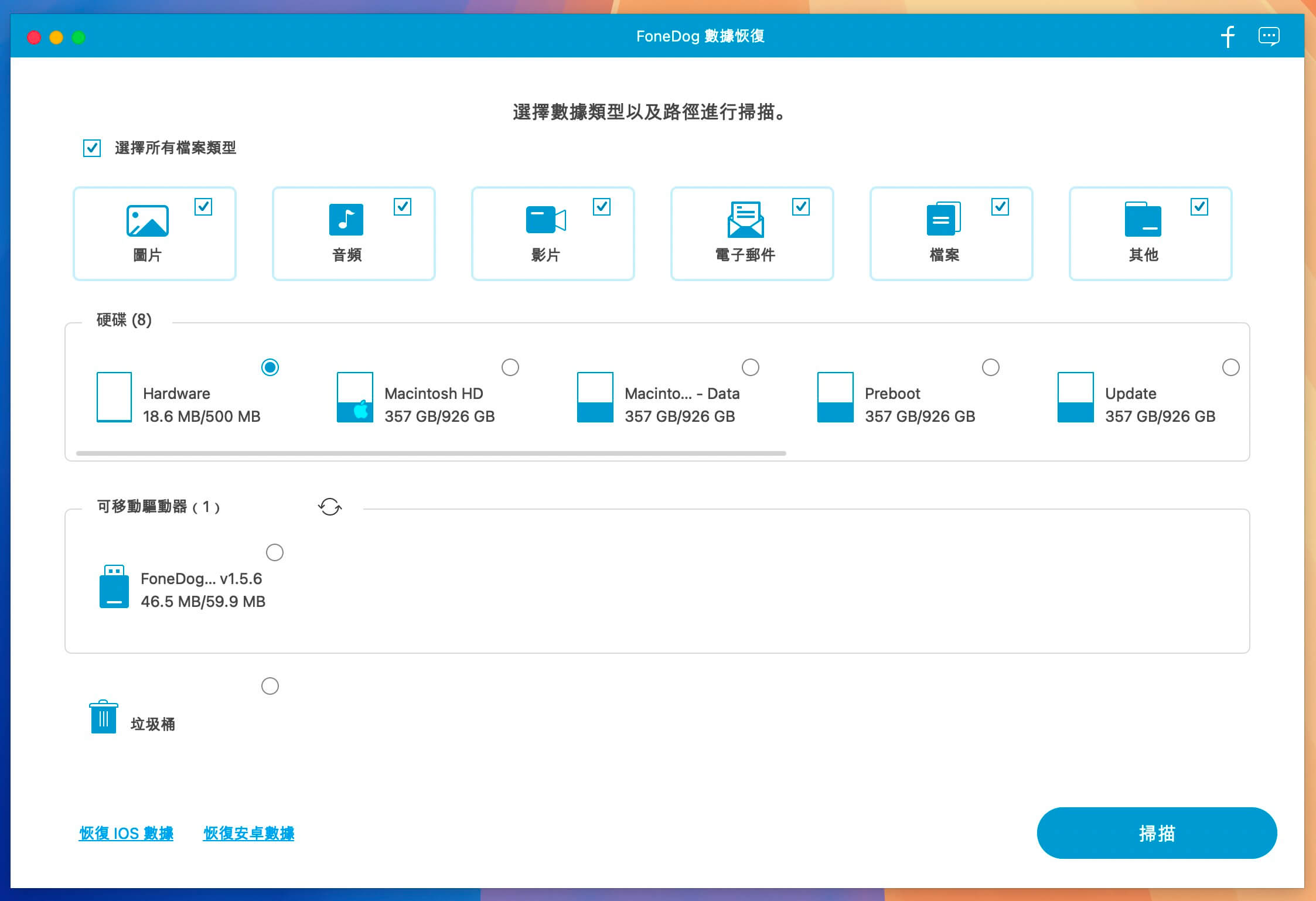
Task: Toggle 選擇所有檔案類型 checkbox
Action: point(92,148)
